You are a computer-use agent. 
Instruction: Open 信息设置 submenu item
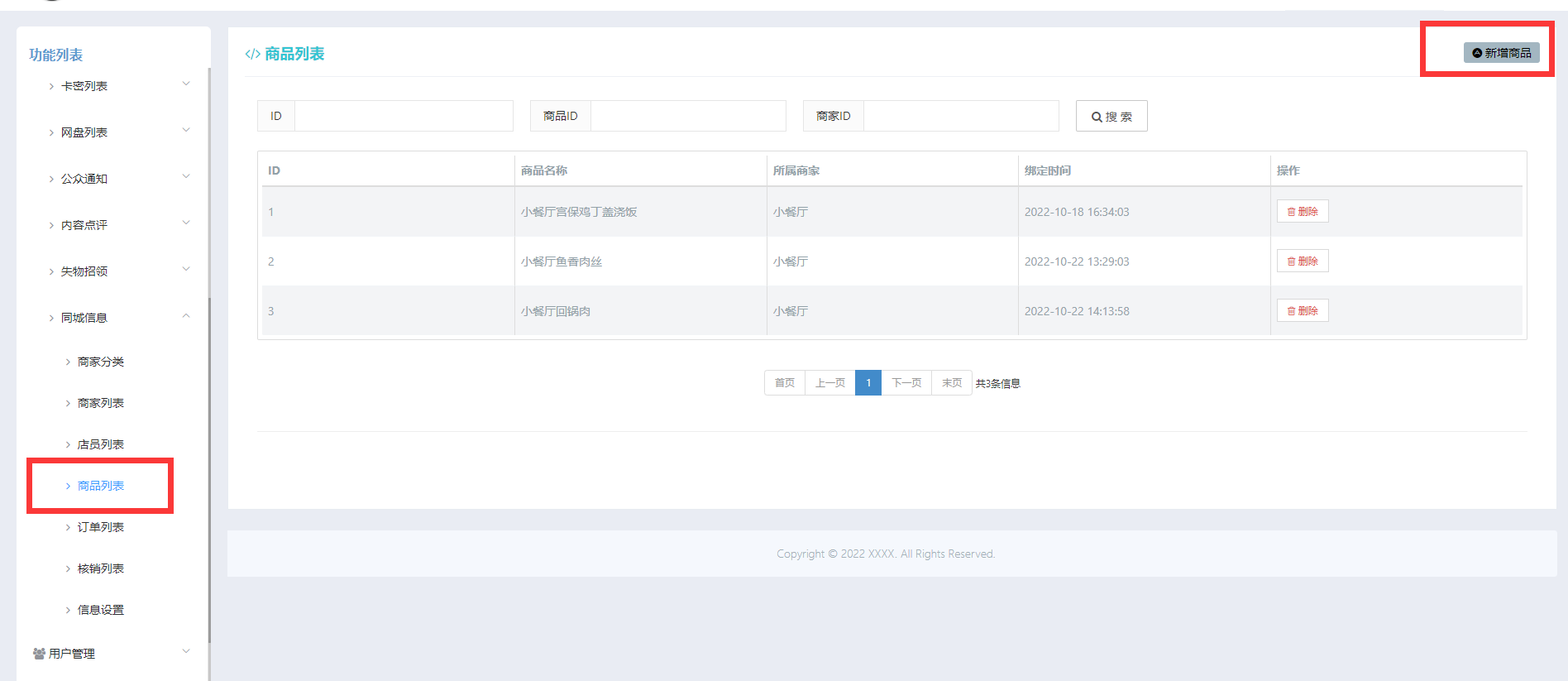tap(100, 610)
